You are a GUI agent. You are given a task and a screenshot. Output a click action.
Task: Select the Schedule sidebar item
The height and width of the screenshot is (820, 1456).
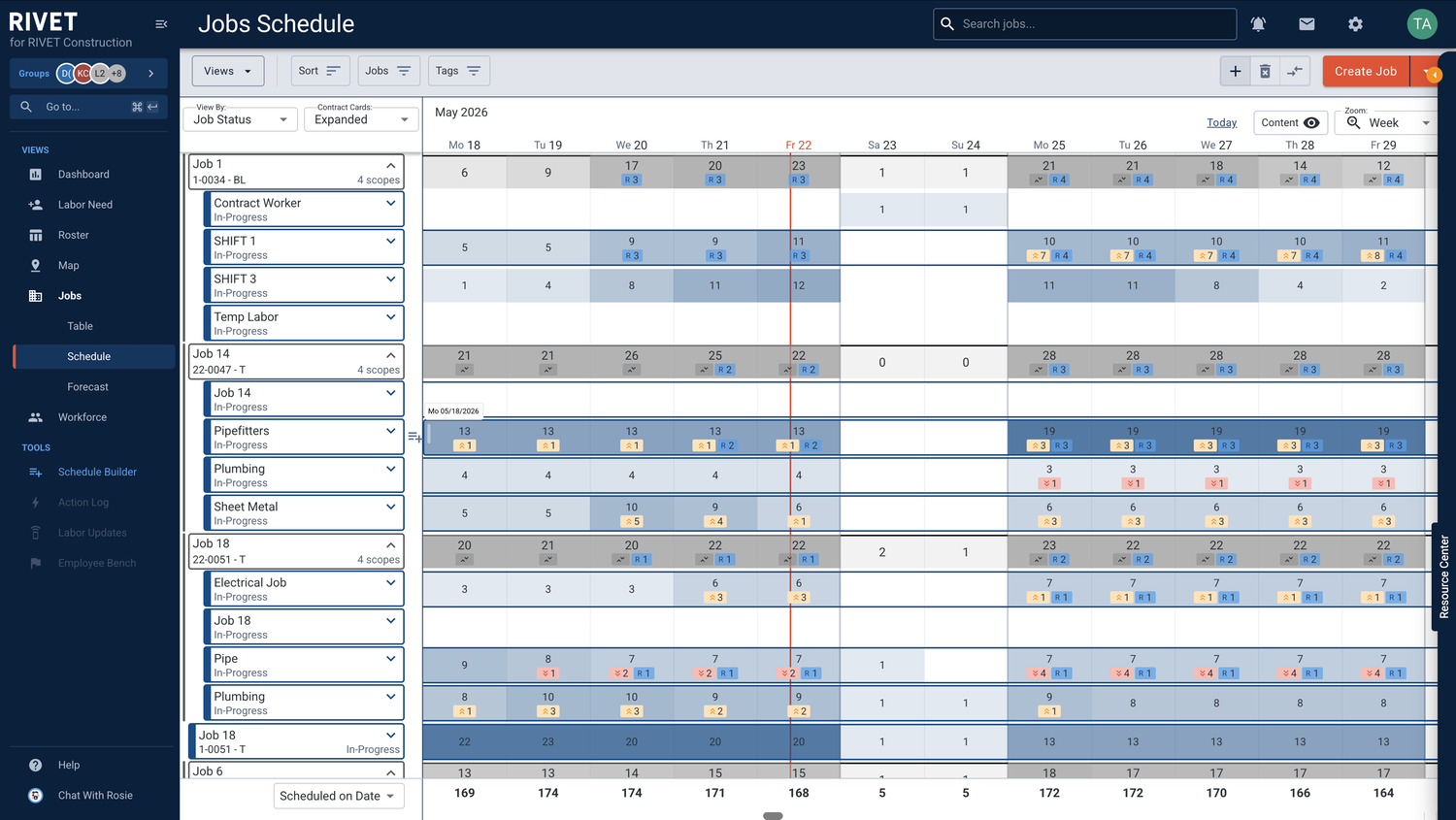(x=94, y=356)
